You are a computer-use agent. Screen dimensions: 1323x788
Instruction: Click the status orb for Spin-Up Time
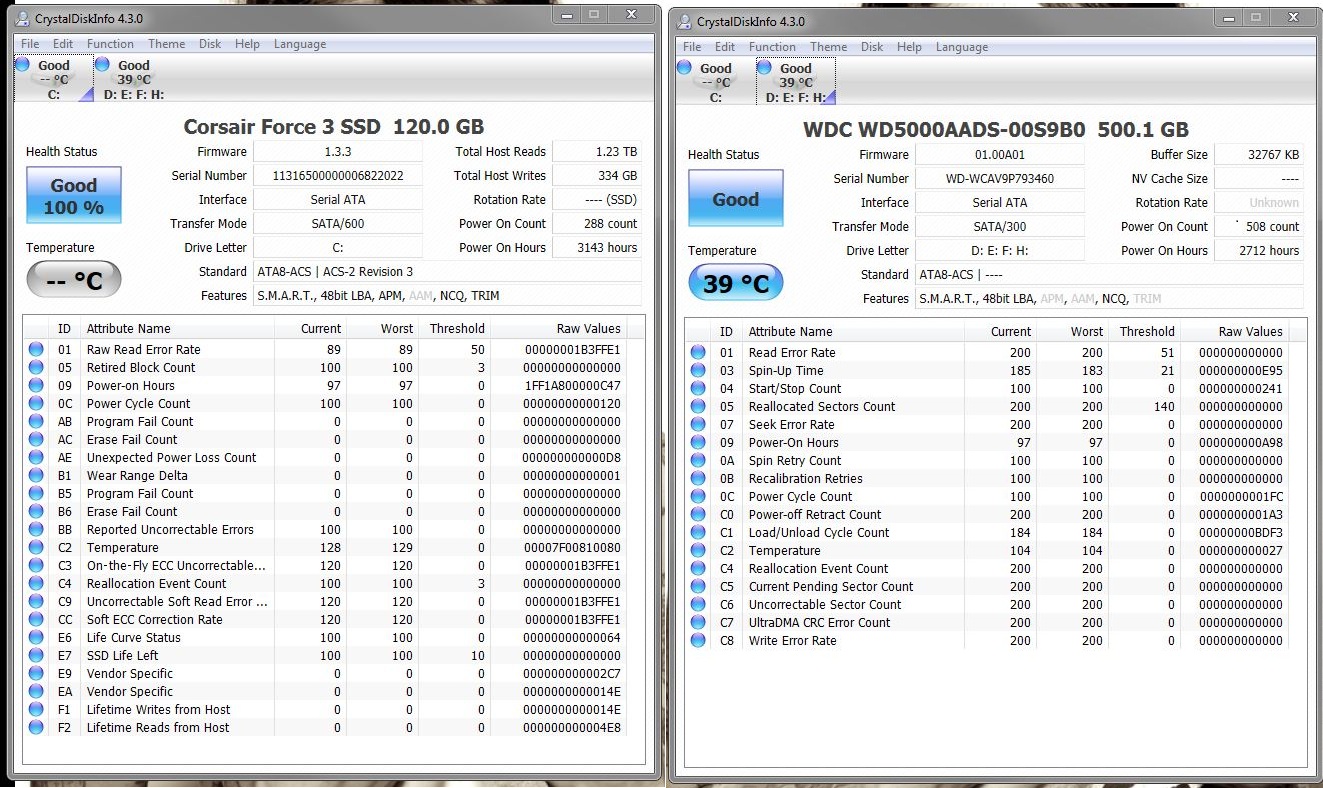698,371
